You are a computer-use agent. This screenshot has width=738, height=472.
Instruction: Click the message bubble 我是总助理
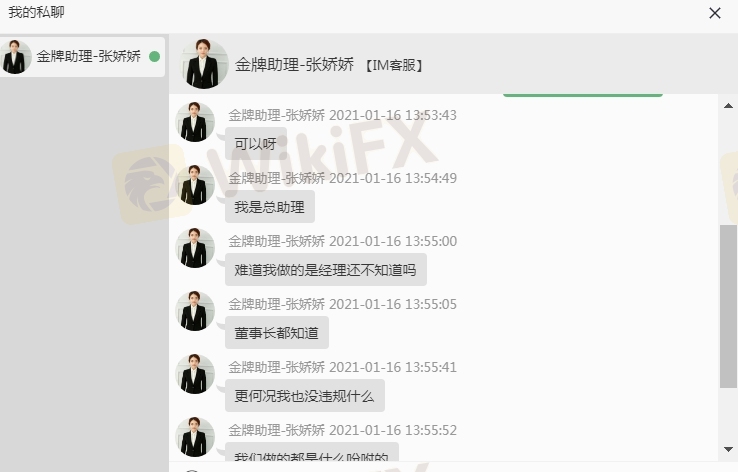tap(270, 207)
